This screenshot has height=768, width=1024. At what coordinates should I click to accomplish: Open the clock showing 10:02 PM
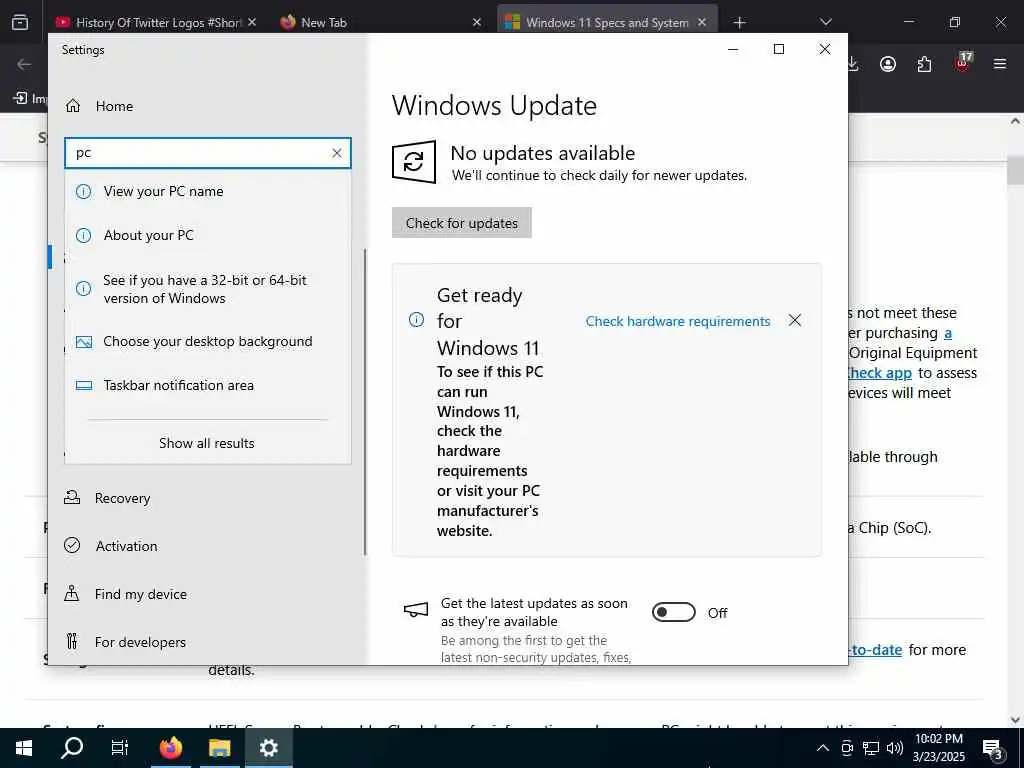point(939,748)
